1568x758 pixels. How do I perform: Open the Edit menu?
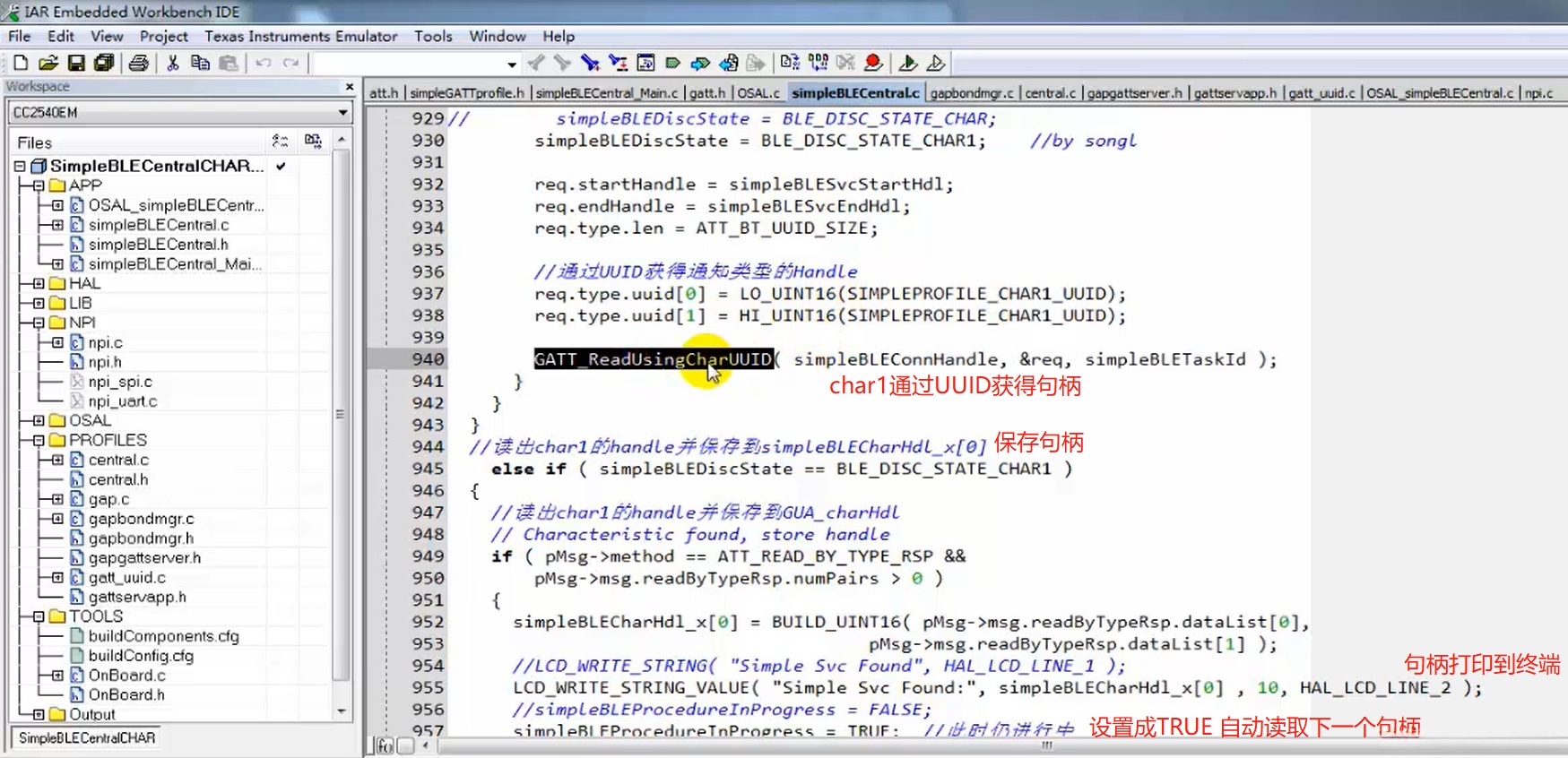61,36
